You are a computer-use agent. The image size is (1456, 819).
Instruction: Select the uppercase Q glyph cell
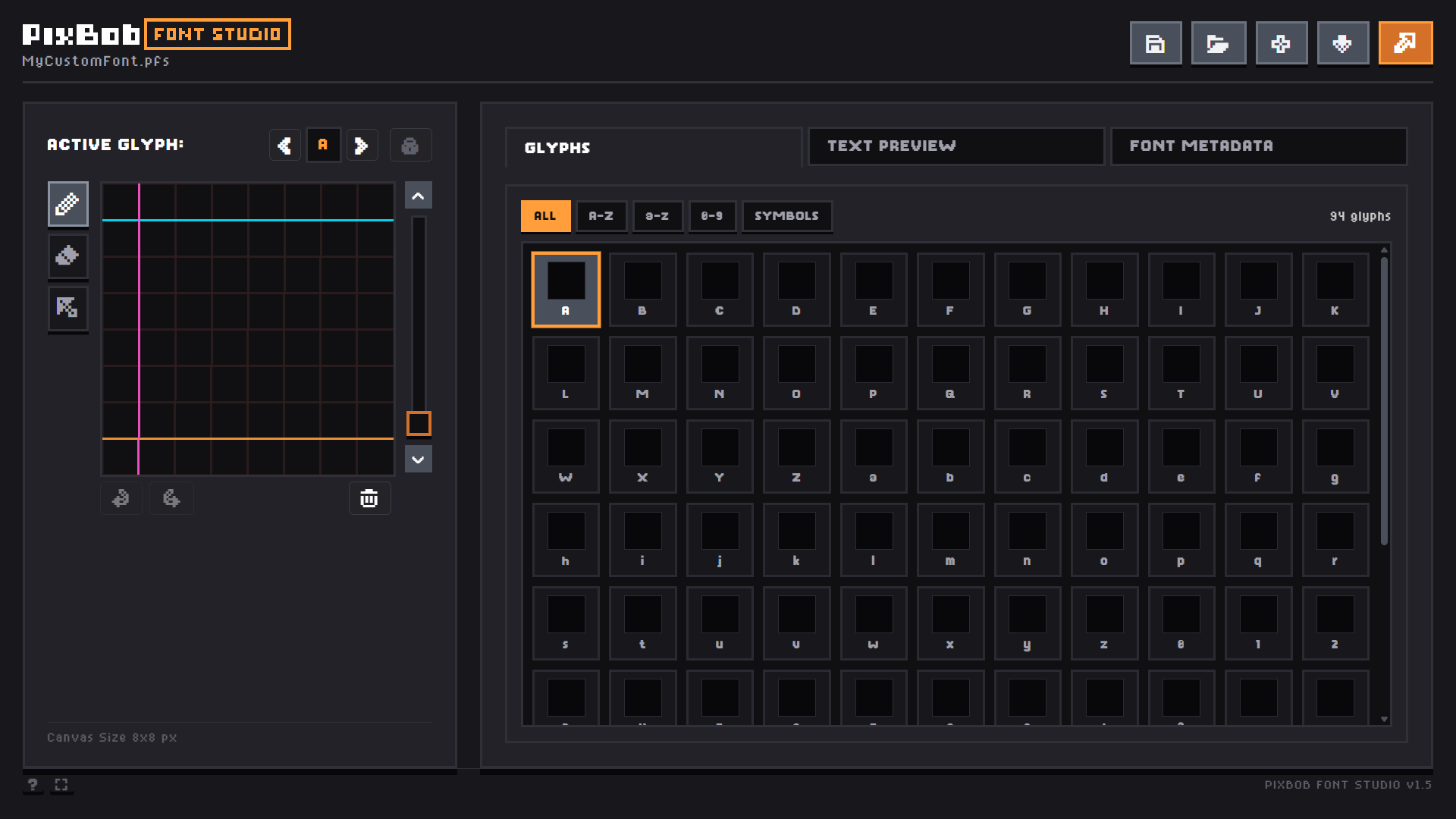pos(950,373)
